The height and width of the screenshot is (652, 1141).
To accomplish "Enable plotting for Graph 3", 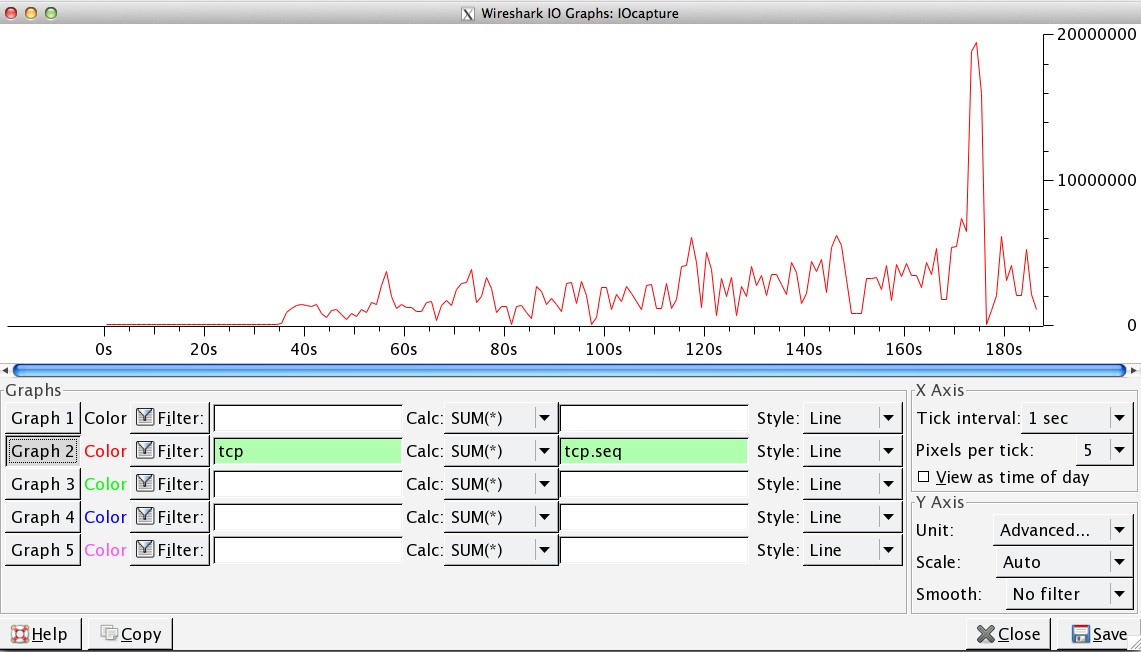I will [42, 484].
